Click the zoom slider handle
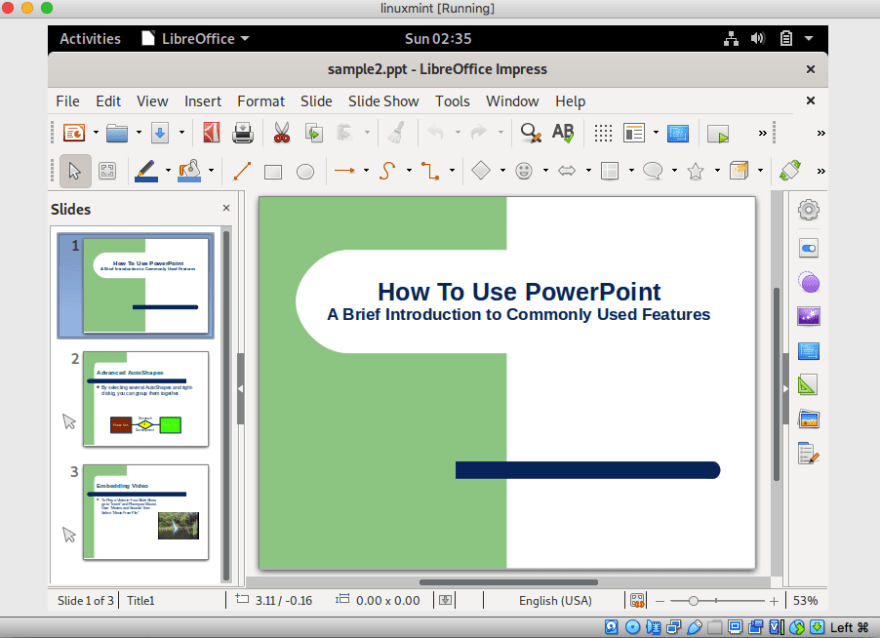 tap(694, 601)
